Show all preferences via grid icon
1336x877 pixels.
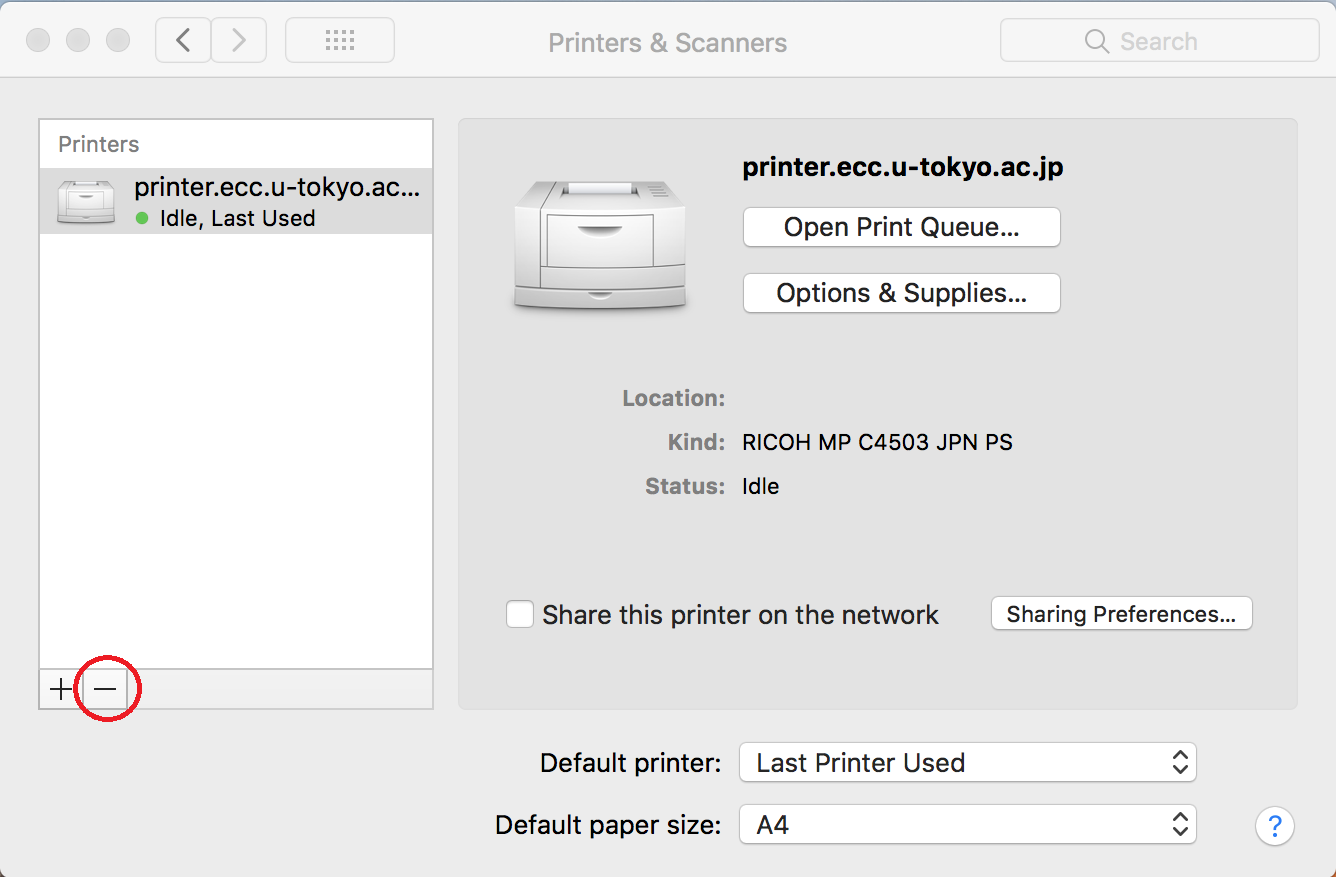[x=340, y=41]
